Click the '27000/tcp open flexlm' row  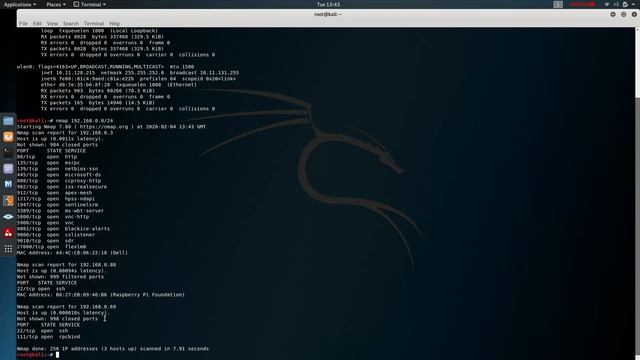51,247
